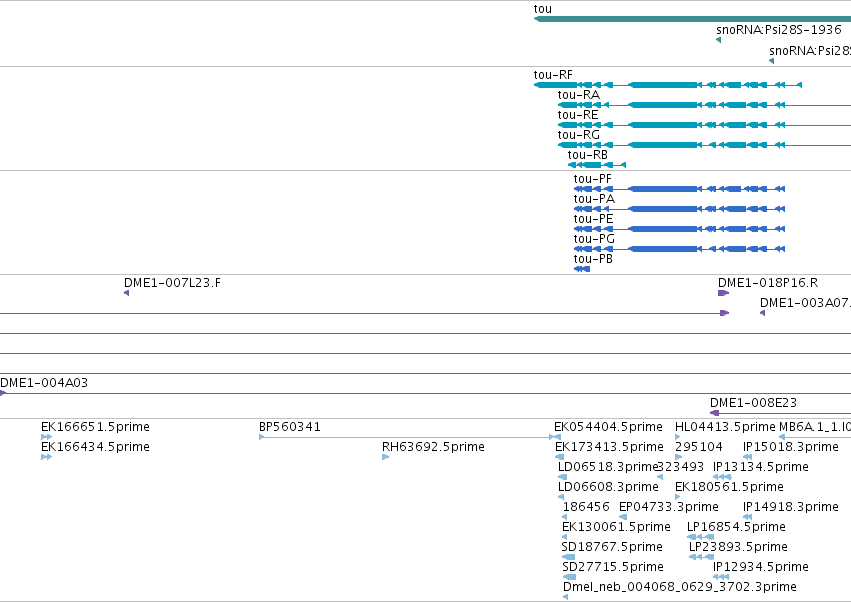
Task: Click the snoRNA:Psi28S-1936 label
Action: point(779,29)
